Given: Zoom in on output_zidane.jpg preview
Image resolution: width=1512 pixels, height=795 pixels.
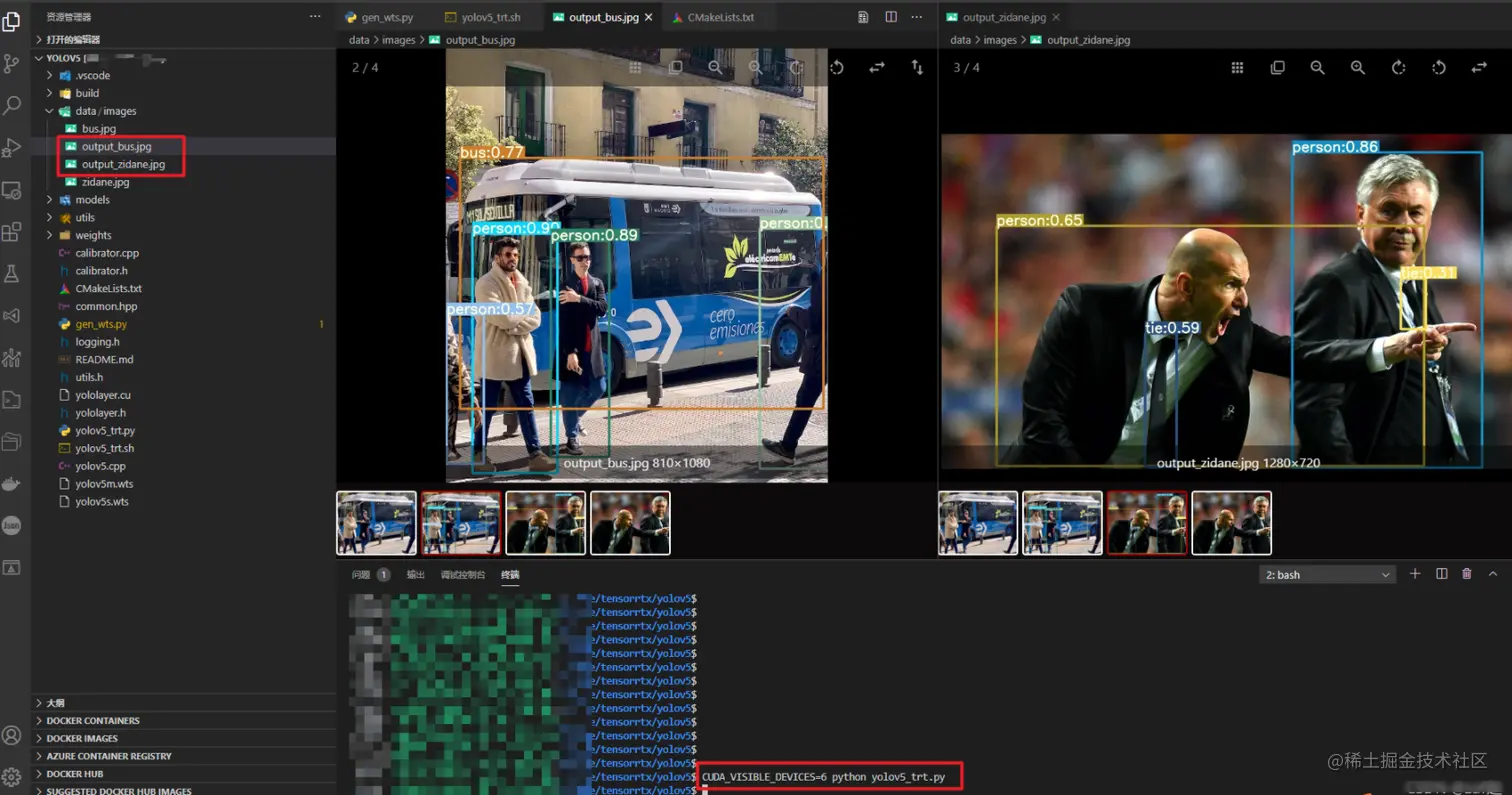Looking at the screenshot, I should coord(1358,67).
